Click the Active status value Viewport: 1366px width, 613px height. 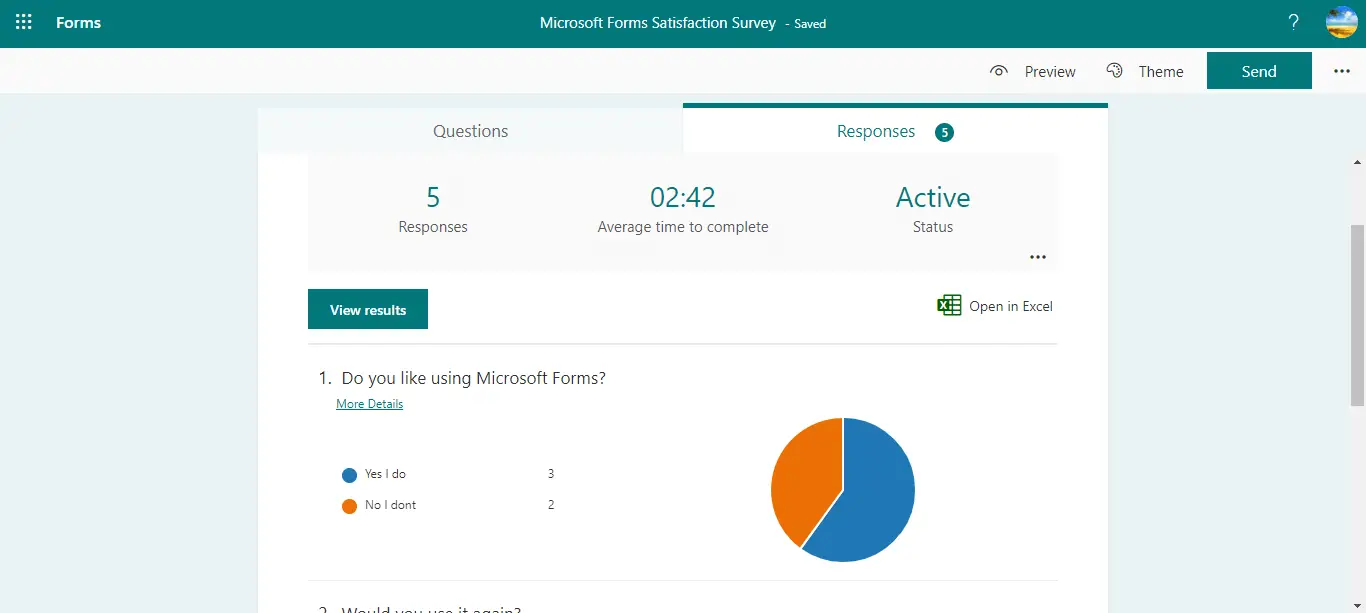tap(933, 197)
